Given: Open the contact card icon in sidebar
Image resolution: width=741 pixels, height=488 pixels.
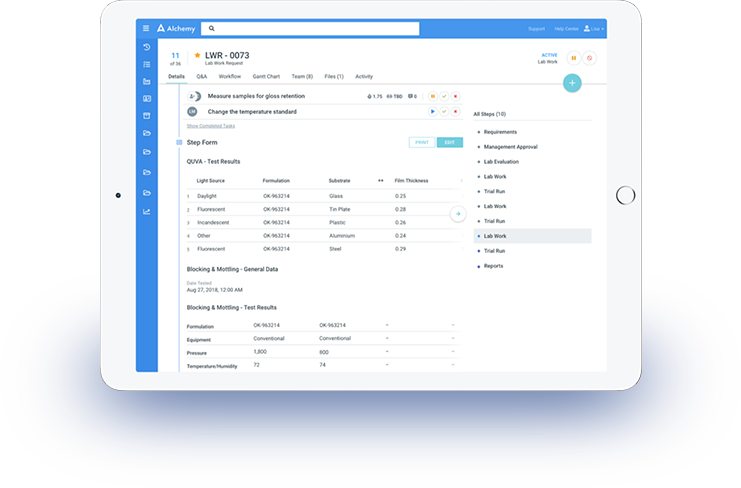Looking at the screenshot, I should (147, 99).
